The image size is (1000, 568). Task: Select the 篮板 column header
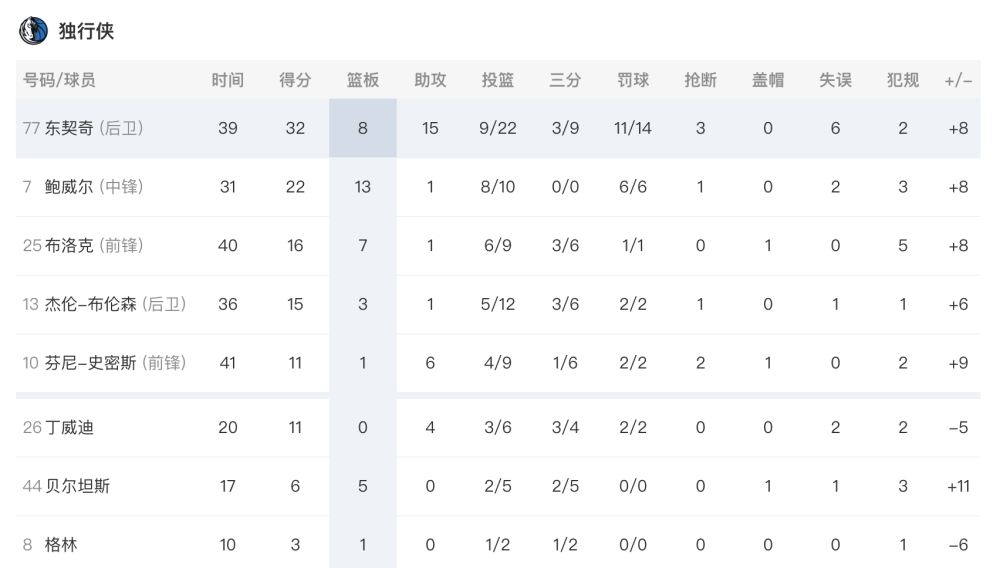pyautogui.click(x=363, y=80)
